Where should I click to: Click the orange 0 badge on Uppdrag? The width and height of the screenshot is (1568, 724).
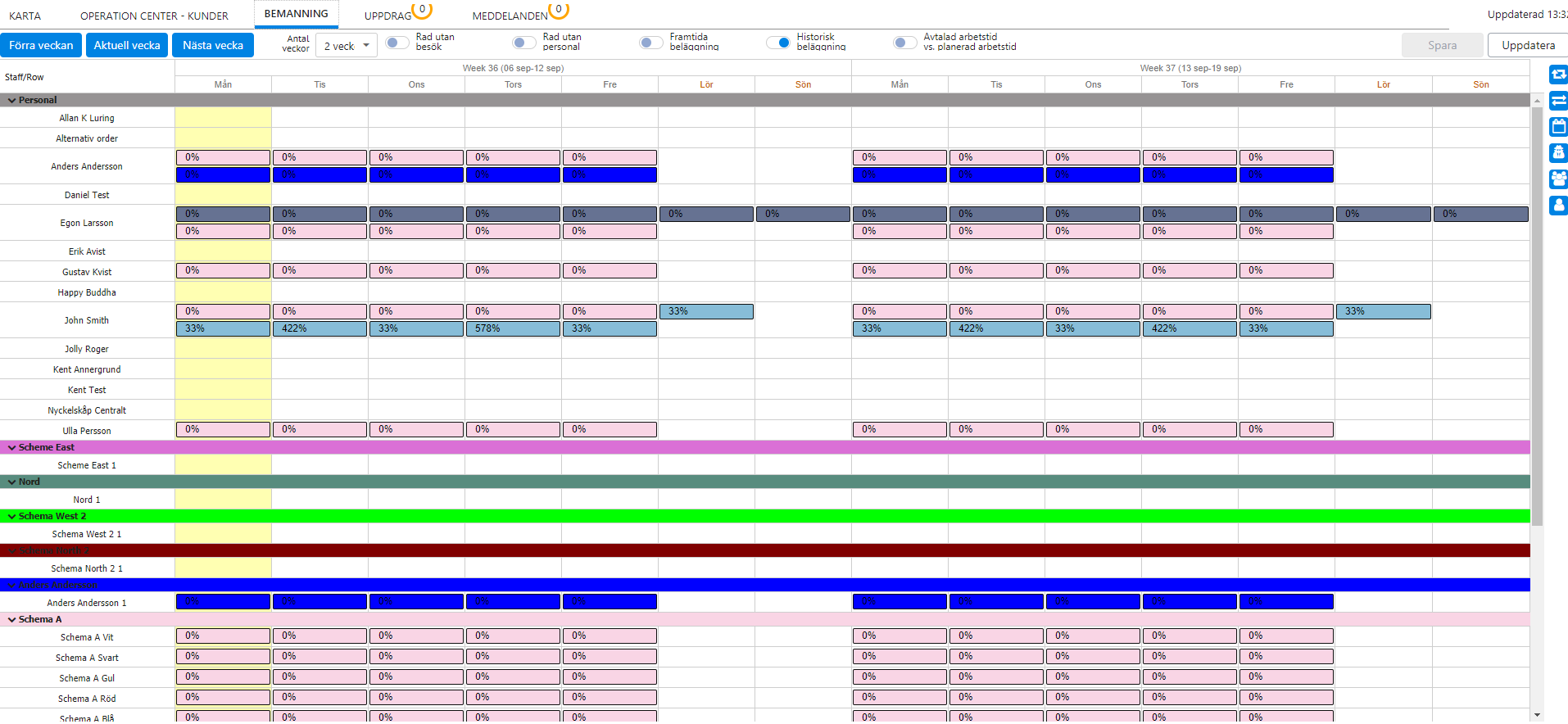pos(422,10)
